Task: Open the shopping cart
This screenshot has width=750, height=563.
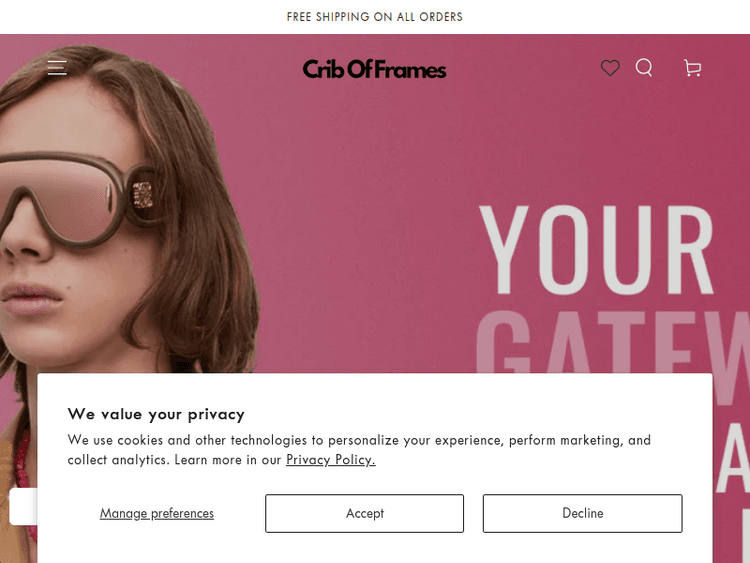Action: (692, 67)
